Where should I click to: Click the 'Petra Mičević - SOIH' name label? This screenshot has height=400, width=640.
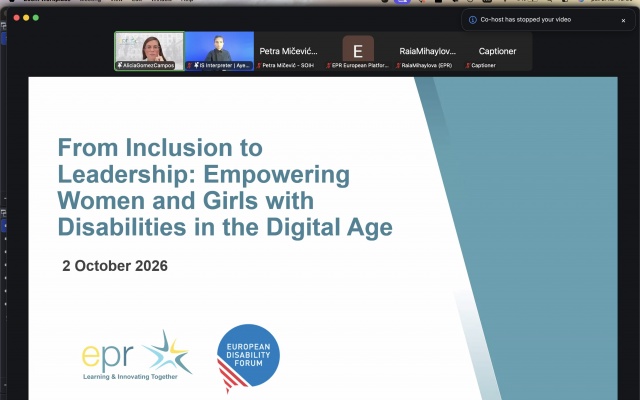[288, 65]
